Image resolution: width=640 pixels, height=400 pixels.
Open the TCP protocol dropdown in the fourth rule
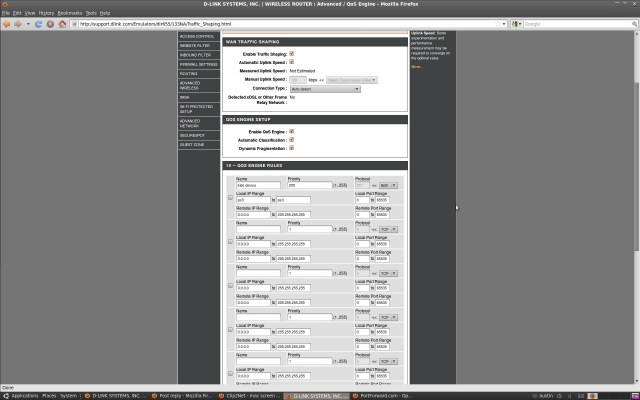coord(388,318)
